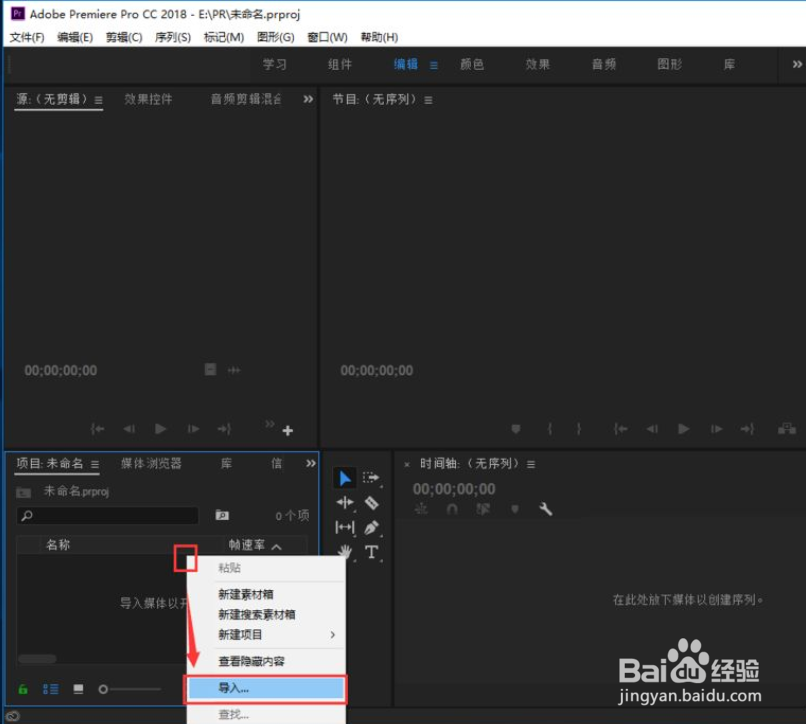Toggle nest sequence insert mode
Screen dimensions: 806x724
421,509
